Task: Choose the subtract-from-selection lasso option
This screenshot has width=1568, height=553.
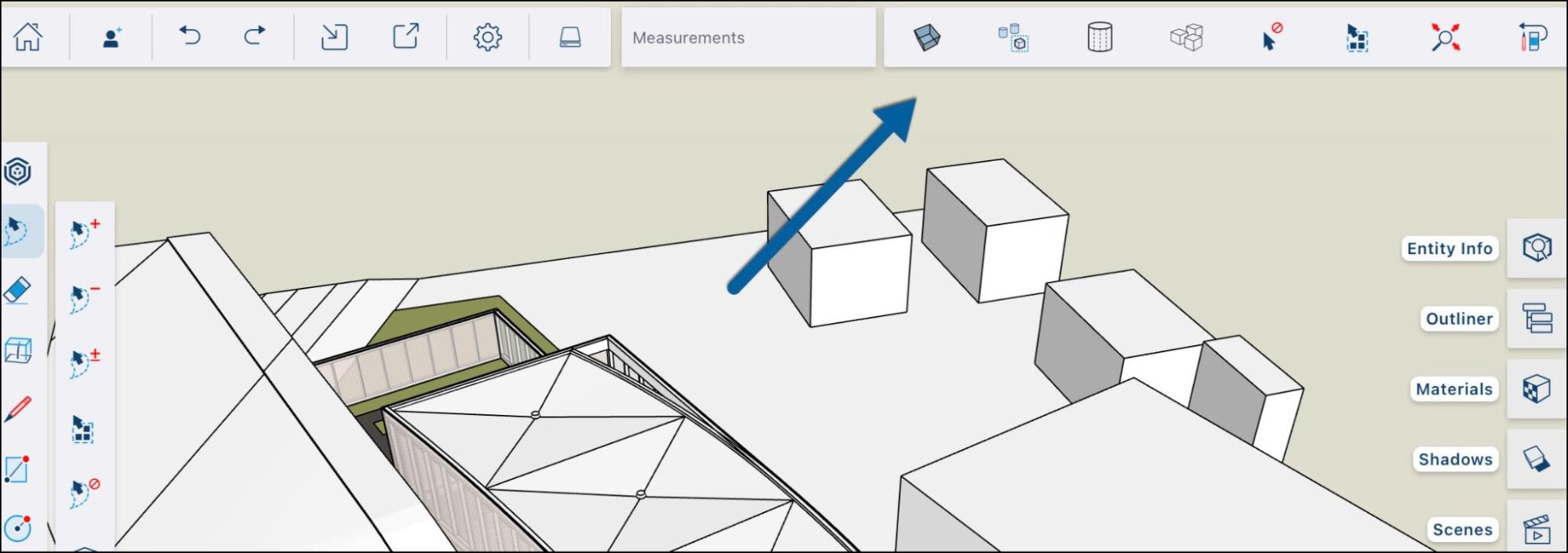Action: [x=84, y=299]
